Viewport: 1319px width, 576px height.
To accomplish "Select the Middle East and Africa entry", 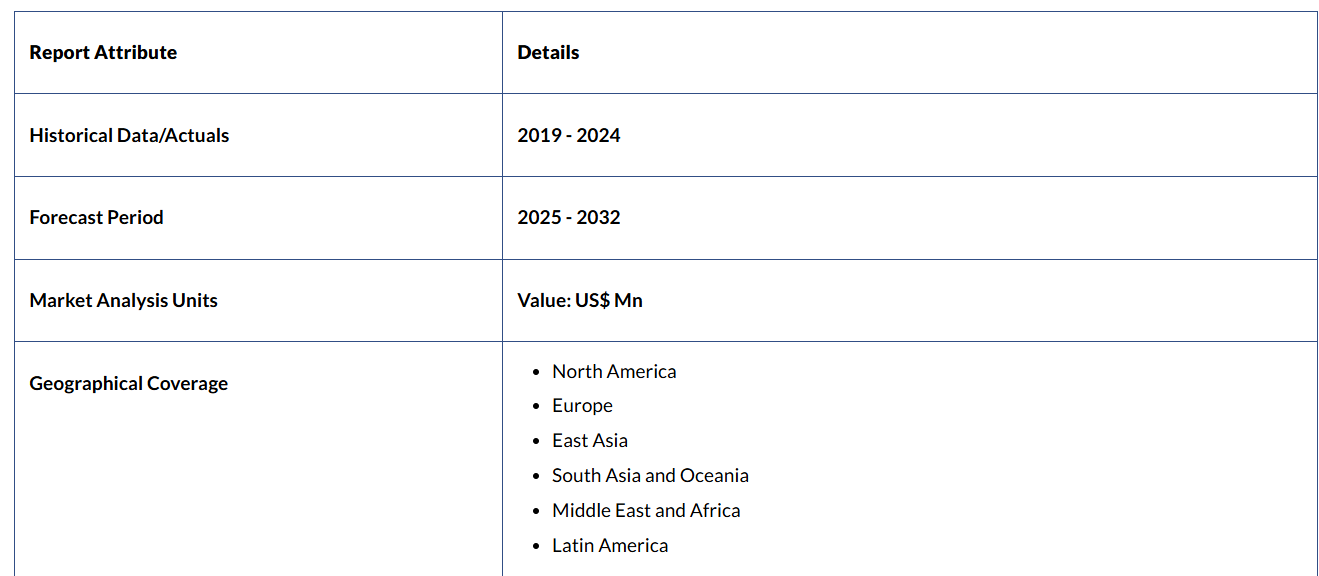I will tap(646, 511).
